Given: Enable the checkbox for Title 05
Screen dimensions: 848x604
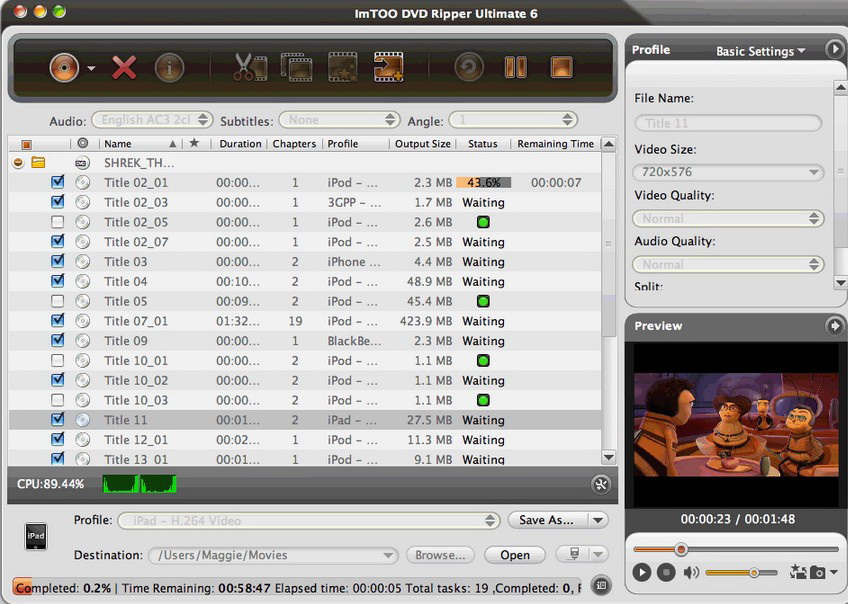Looking at the screenshot, I should [57, 301].
